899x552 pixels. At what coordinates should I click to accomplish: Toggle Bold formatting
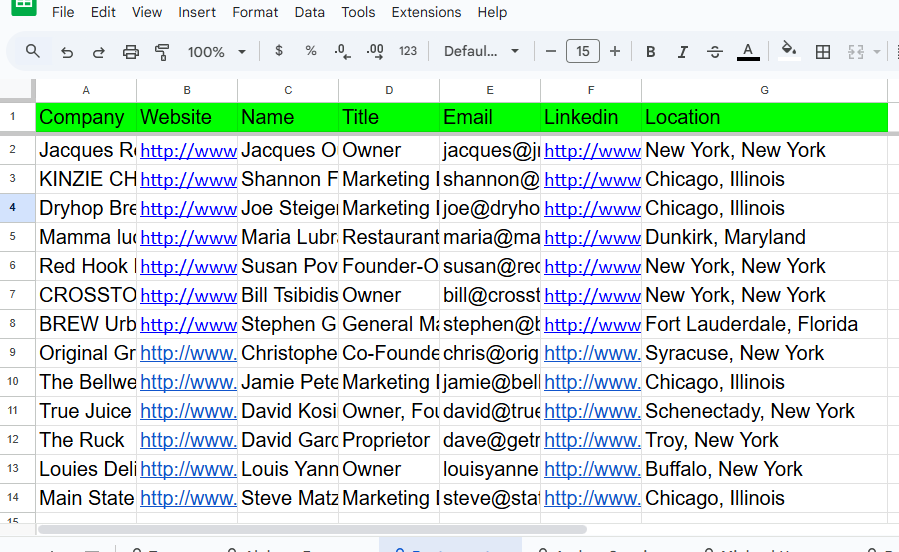pyautogui.click(x=650, y=52)
